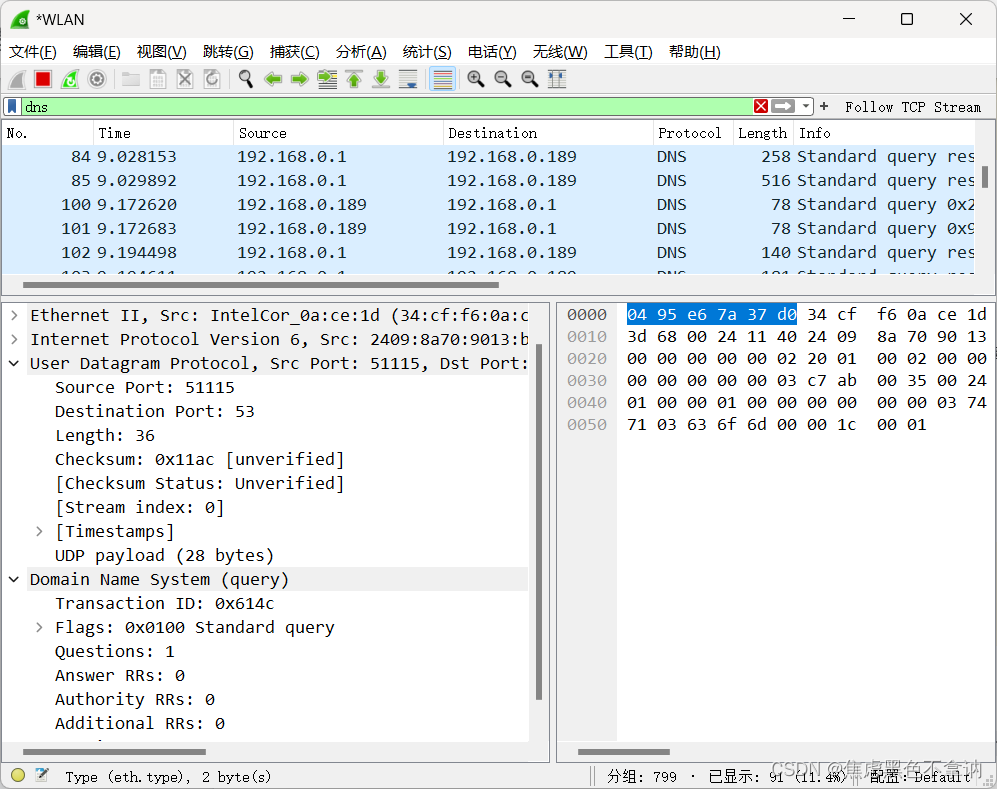Screen dimensions: 997x789
Task: Expand the Internet Protocol Version 6 node
Action: coord(15,340)
